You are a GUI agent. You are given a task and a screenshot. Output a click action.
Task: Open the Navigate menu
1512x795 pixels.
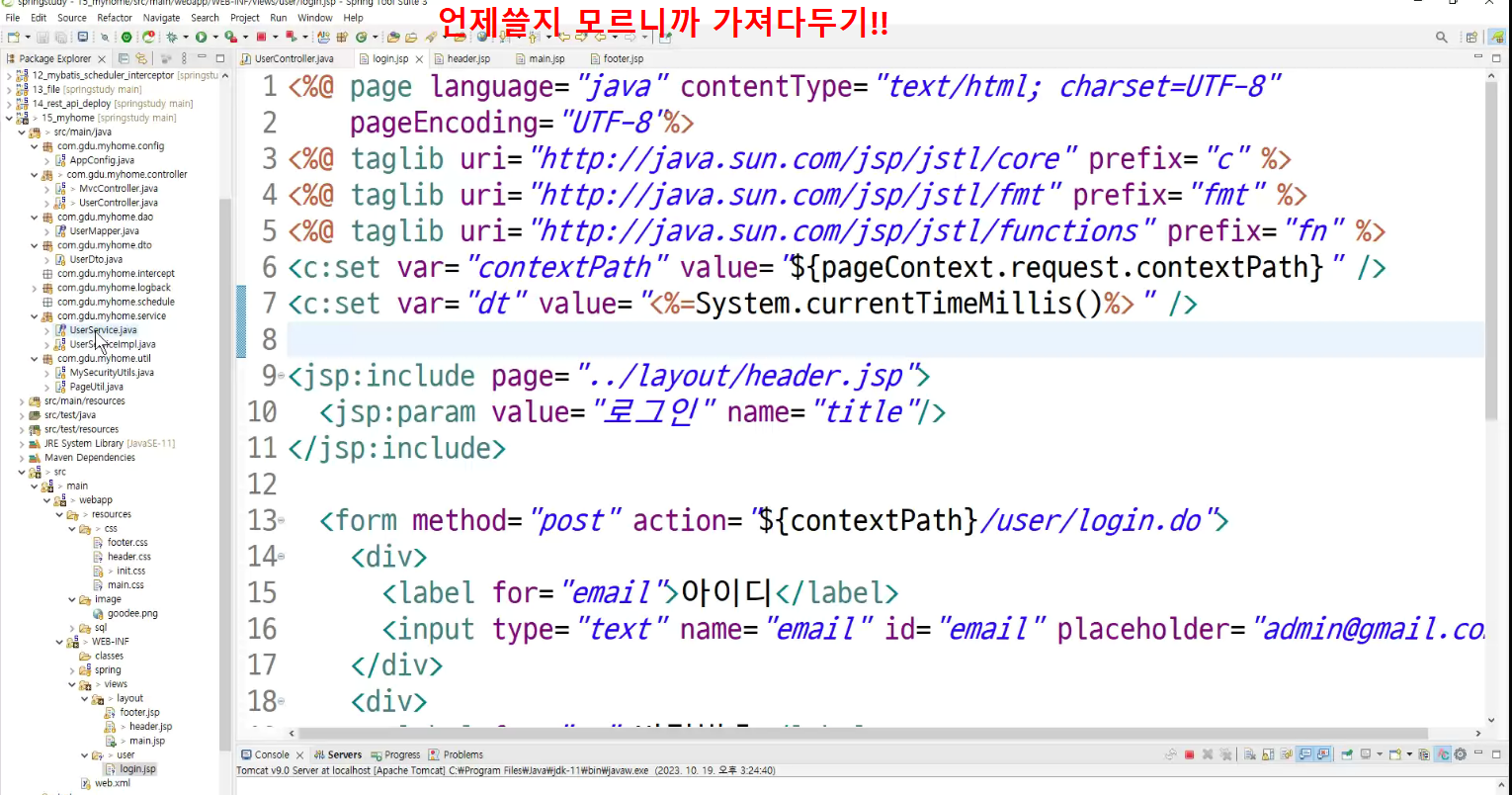161,18
